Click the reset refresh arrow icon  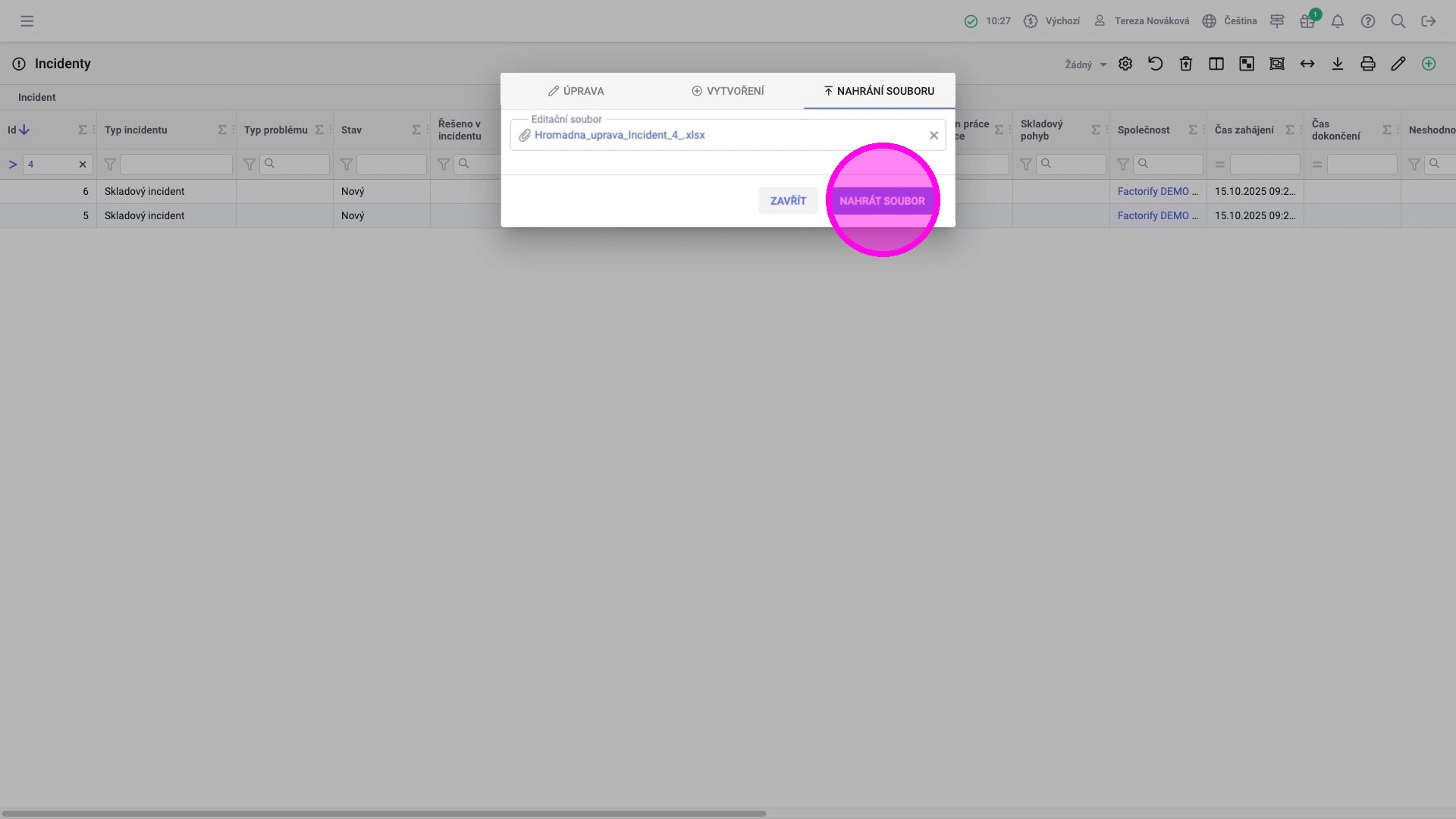(x=1156, y=64)
